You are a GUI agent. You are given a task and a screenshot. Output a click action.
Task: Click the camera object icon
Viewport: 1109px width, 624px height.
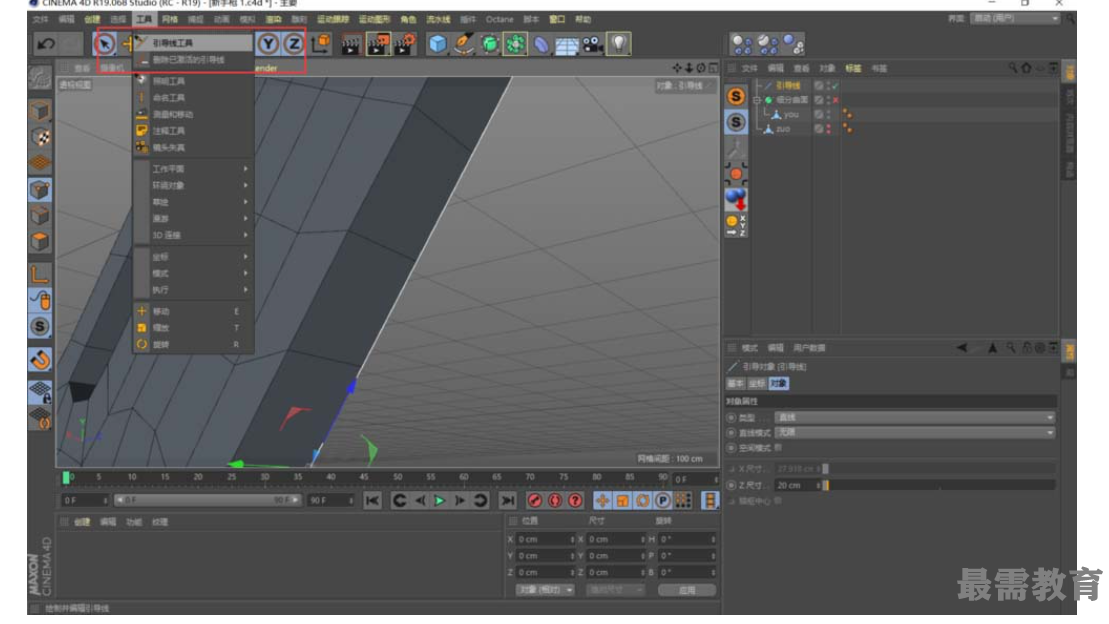[593, 44]
